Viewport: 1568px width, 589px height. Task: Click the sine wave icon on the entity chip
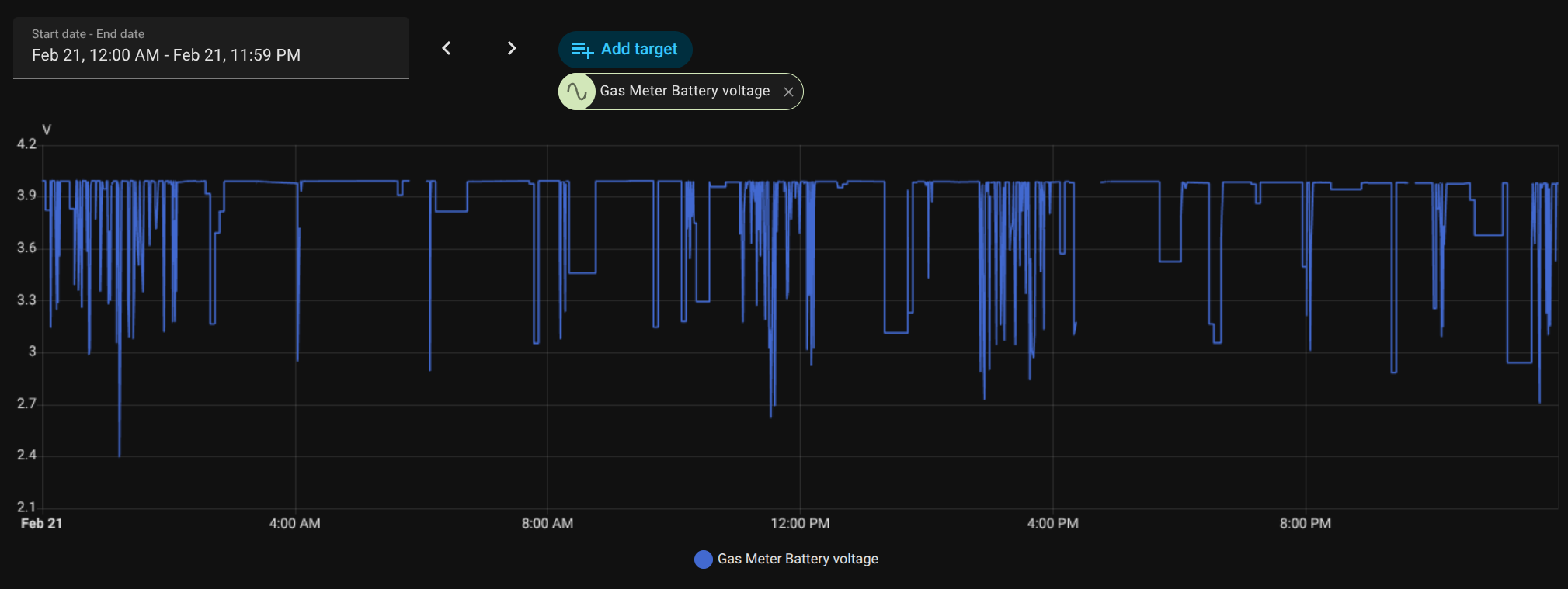pyautogui.click(x=577, y=92)
